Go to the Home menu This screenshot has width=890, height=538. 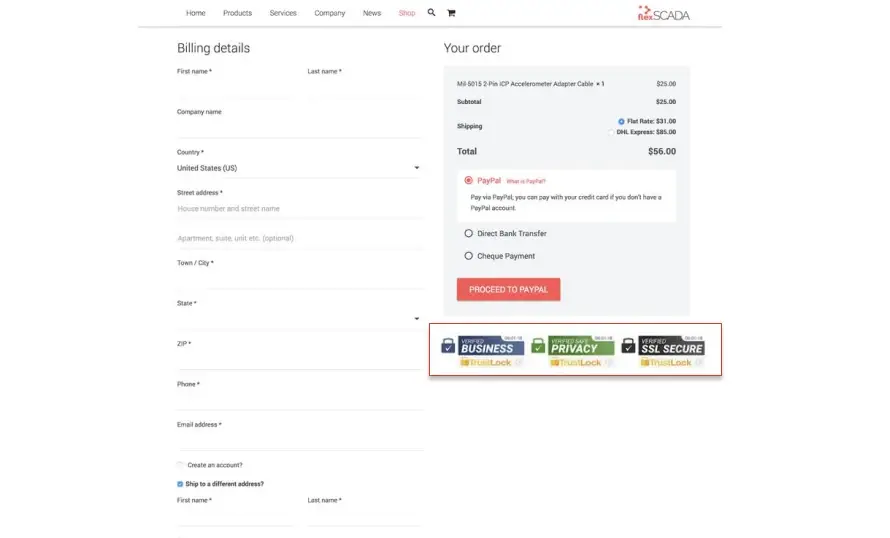(x=196, y=13)
